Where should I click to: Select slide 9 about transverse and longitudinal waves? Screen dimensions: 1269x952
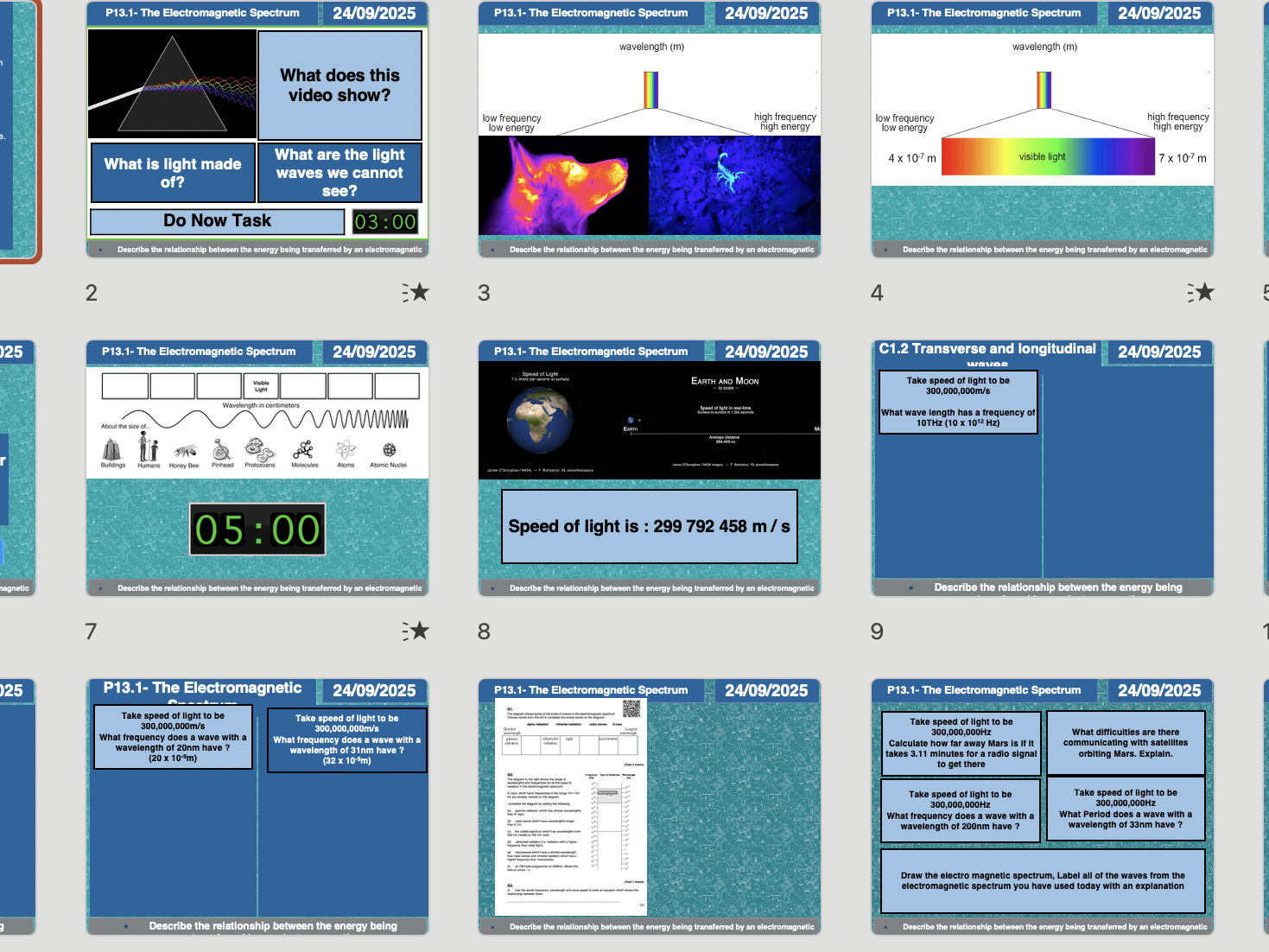[x=1041, y=466]
